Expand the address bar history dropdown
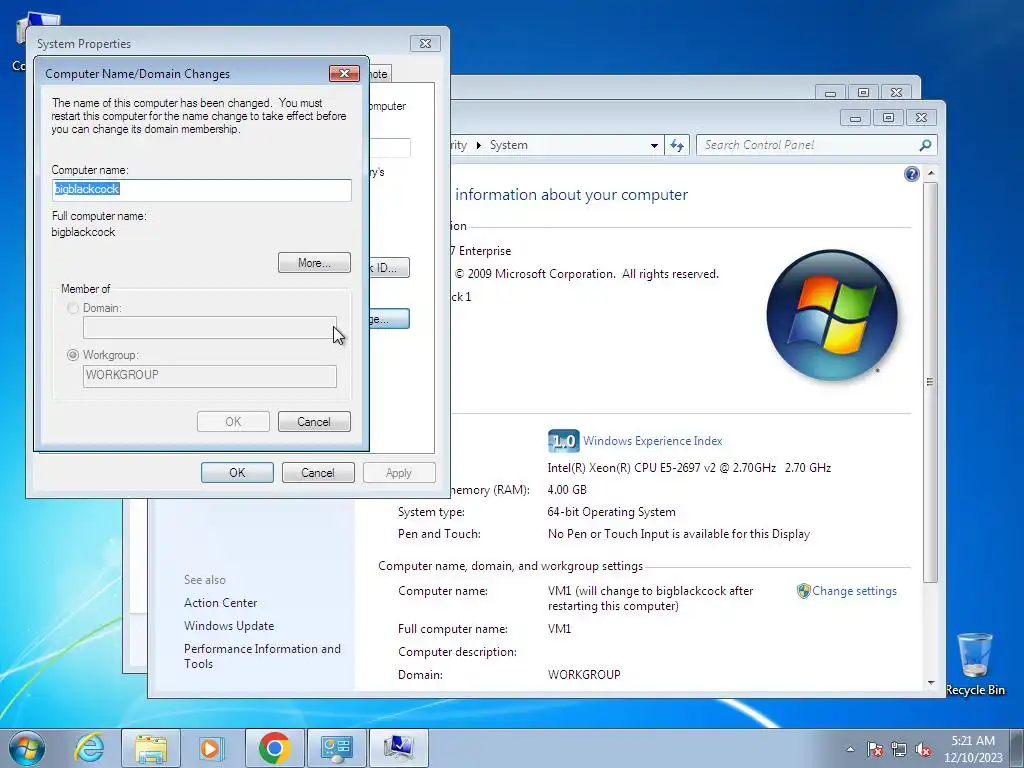Viewport: 1024px width, 768px height. [x=654, y=146]
